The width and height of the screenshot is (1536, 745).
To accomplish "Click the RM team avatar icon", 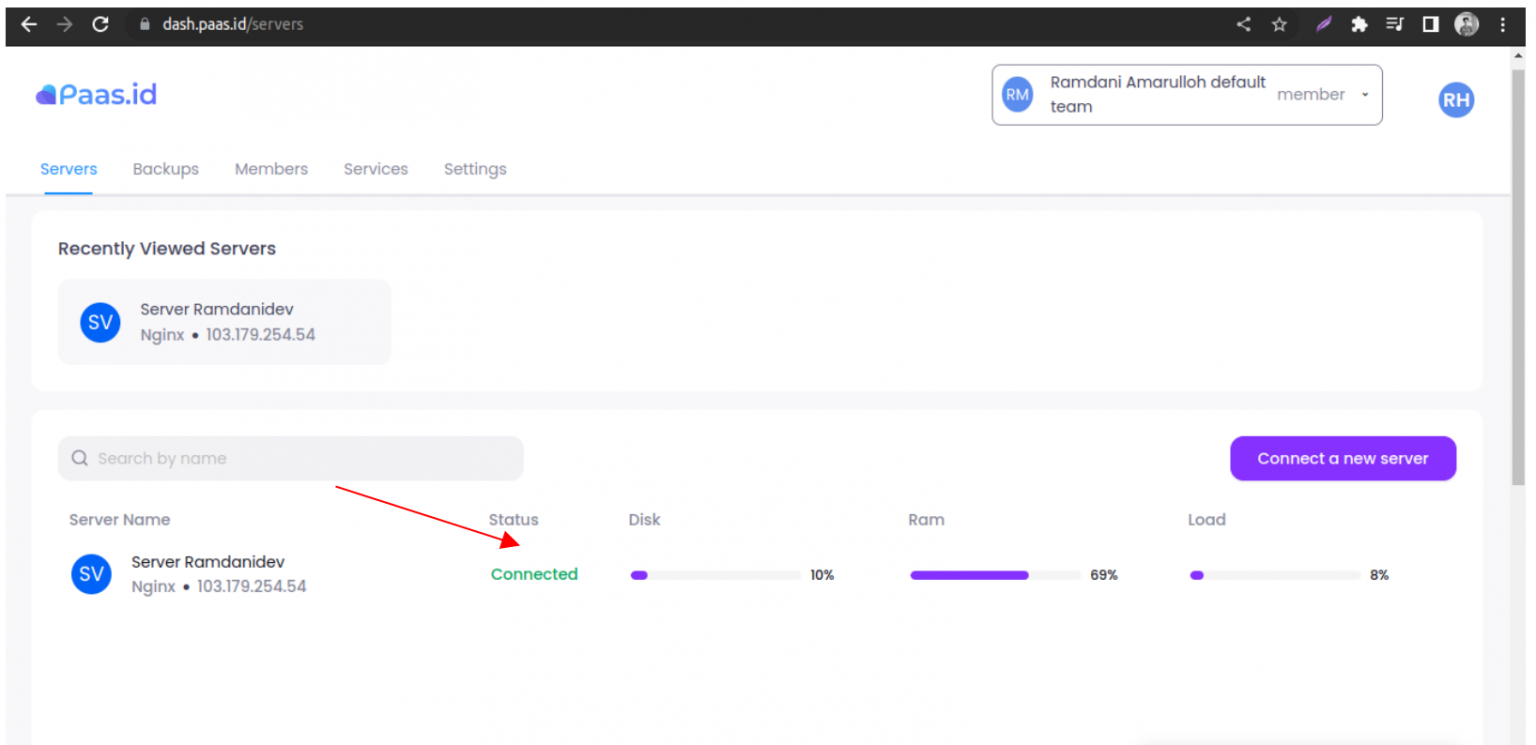I will pyautogui.click(x=1017, y=94).
